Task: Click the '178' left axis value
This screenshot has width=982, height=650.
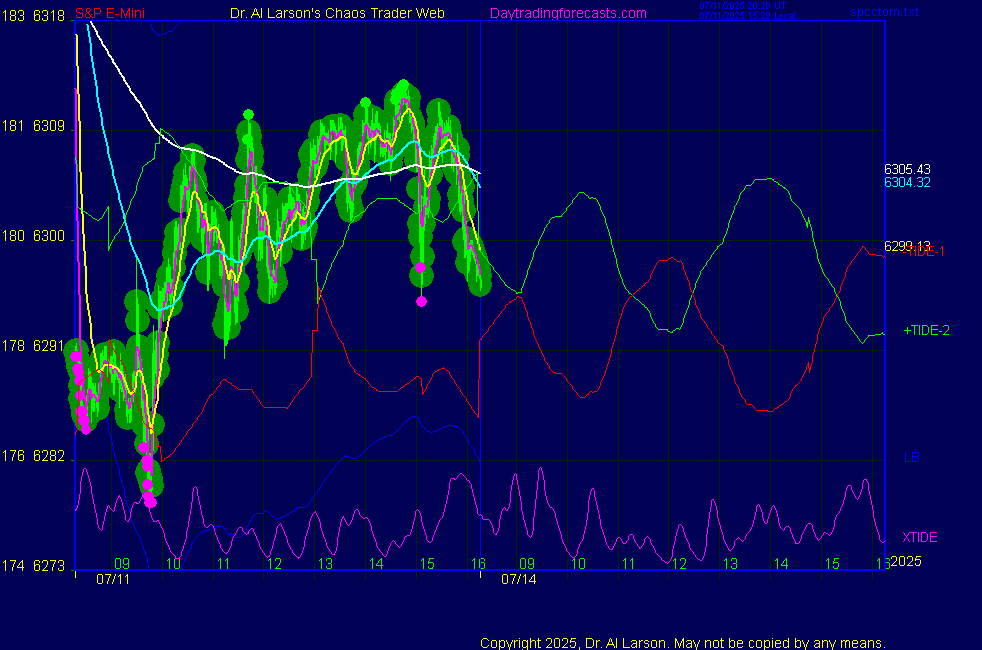Action: (x=13, y=346)
